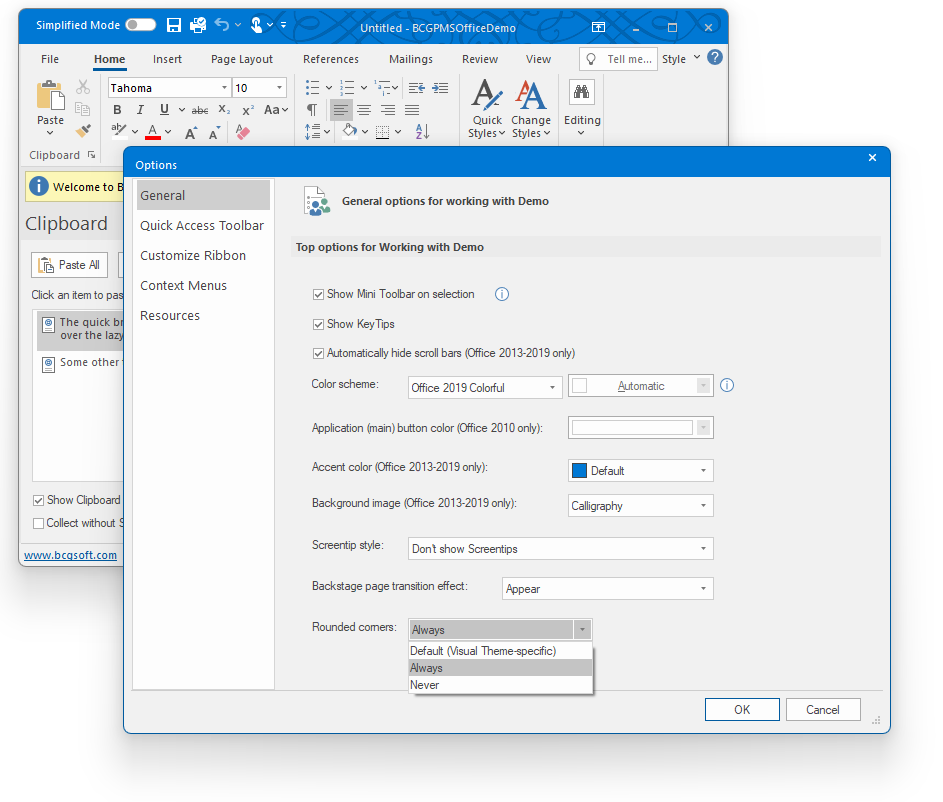
Task: Select the center alignment icon
Action: coord(364,109)
